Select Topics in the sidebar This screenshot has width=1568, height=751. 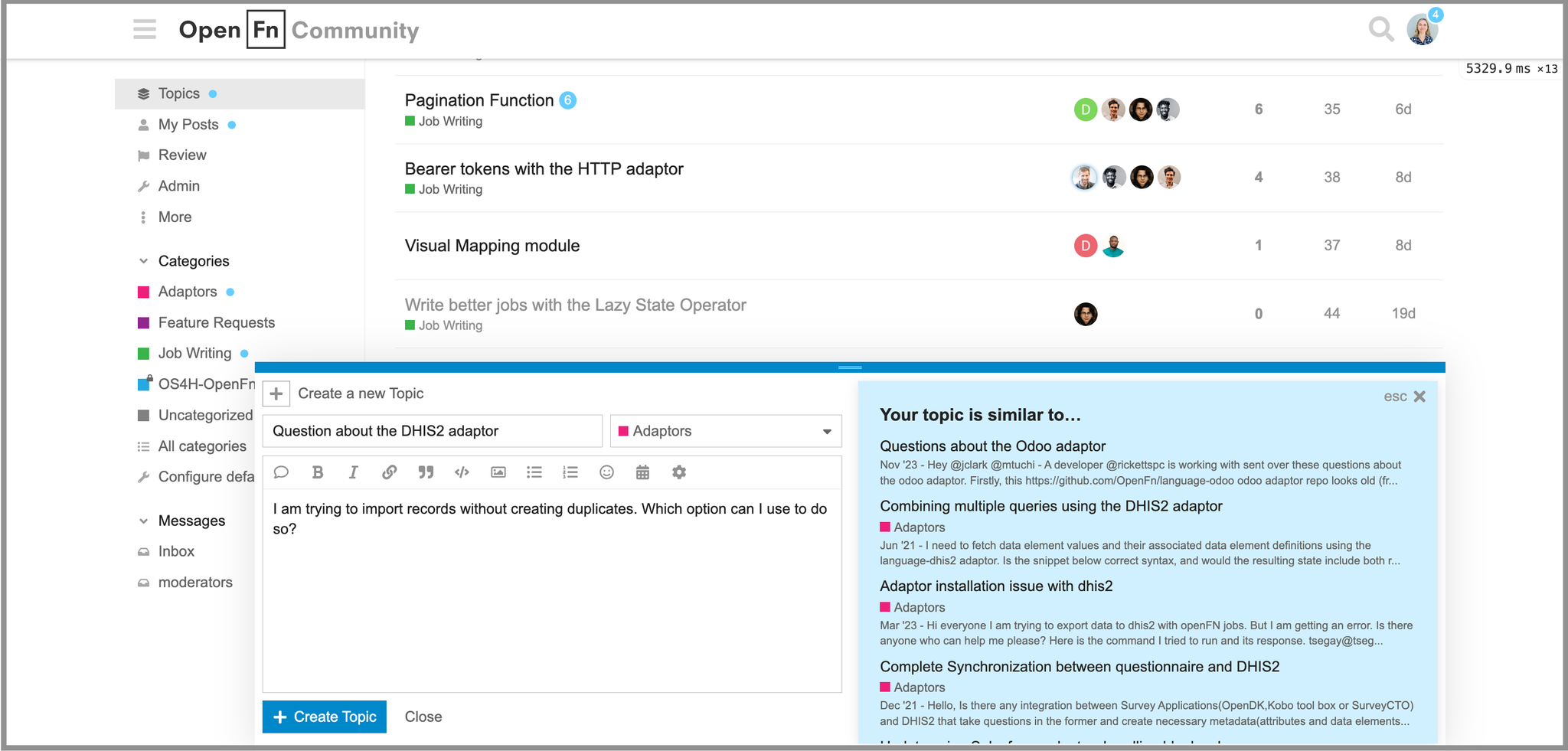(x=240, y=93)
